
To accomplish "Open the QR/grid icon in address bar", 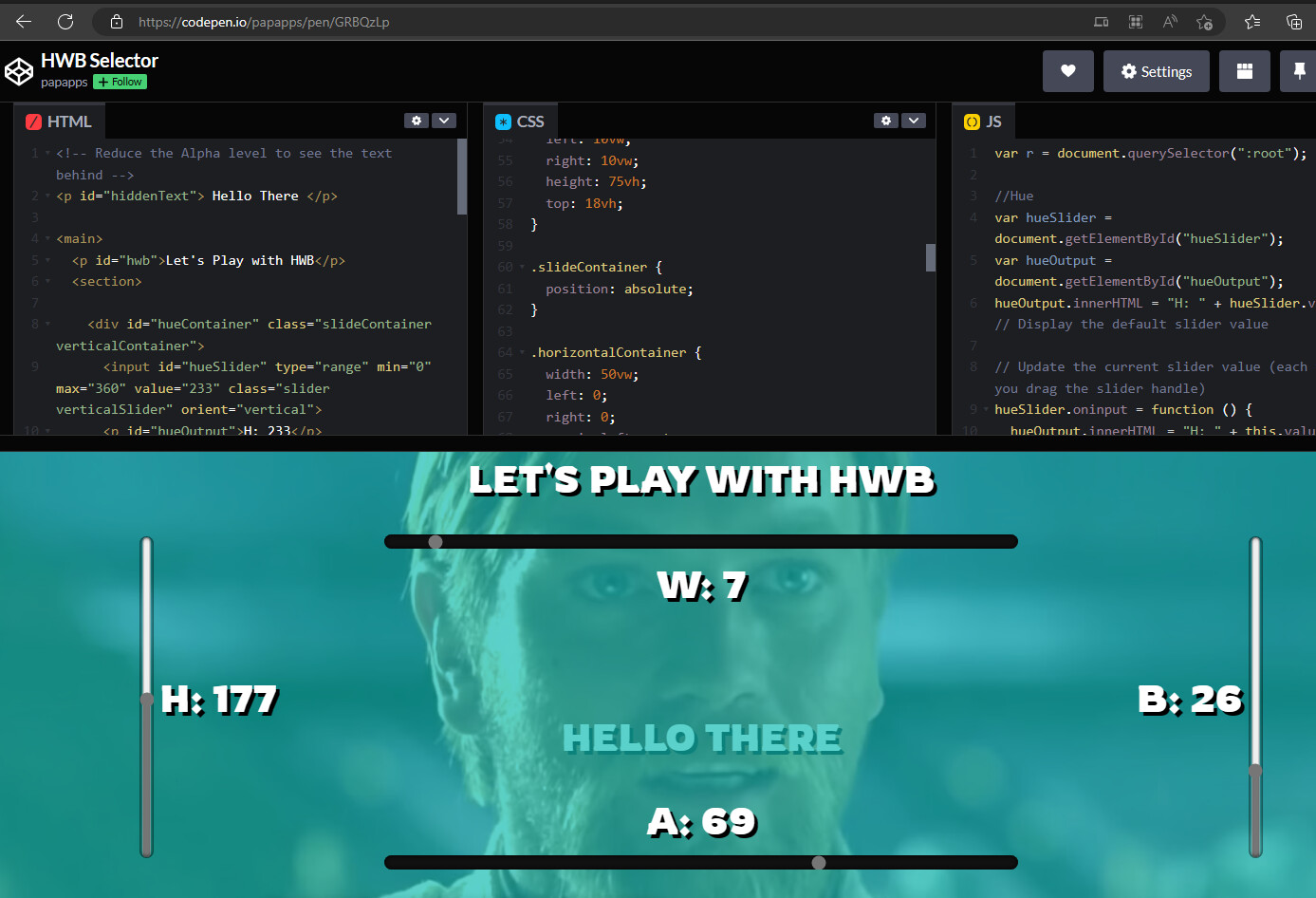I will [x=1136, y=21].
